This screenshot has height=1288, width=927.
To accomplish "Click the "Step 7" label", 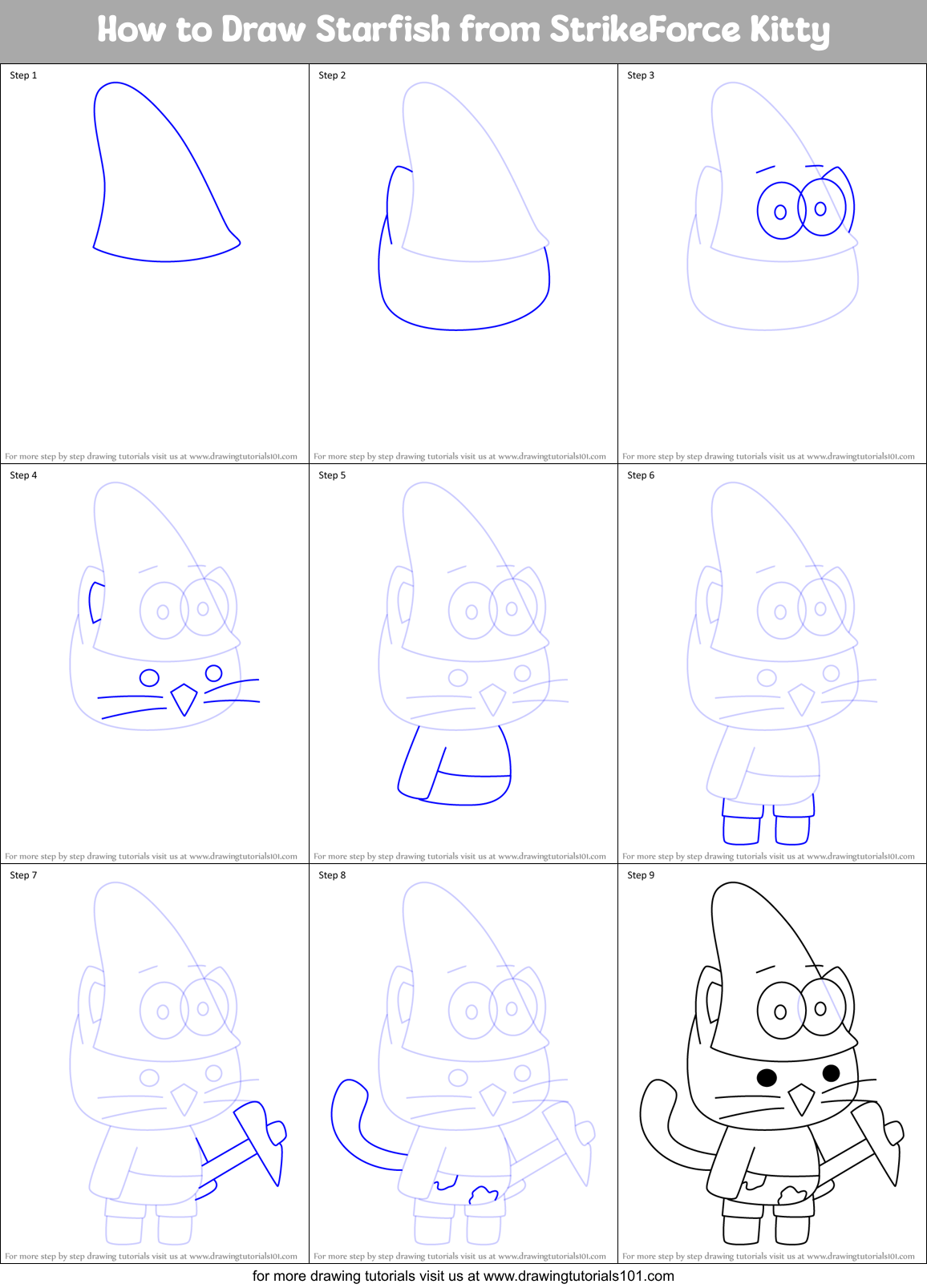I will click(x=23, y=875).
